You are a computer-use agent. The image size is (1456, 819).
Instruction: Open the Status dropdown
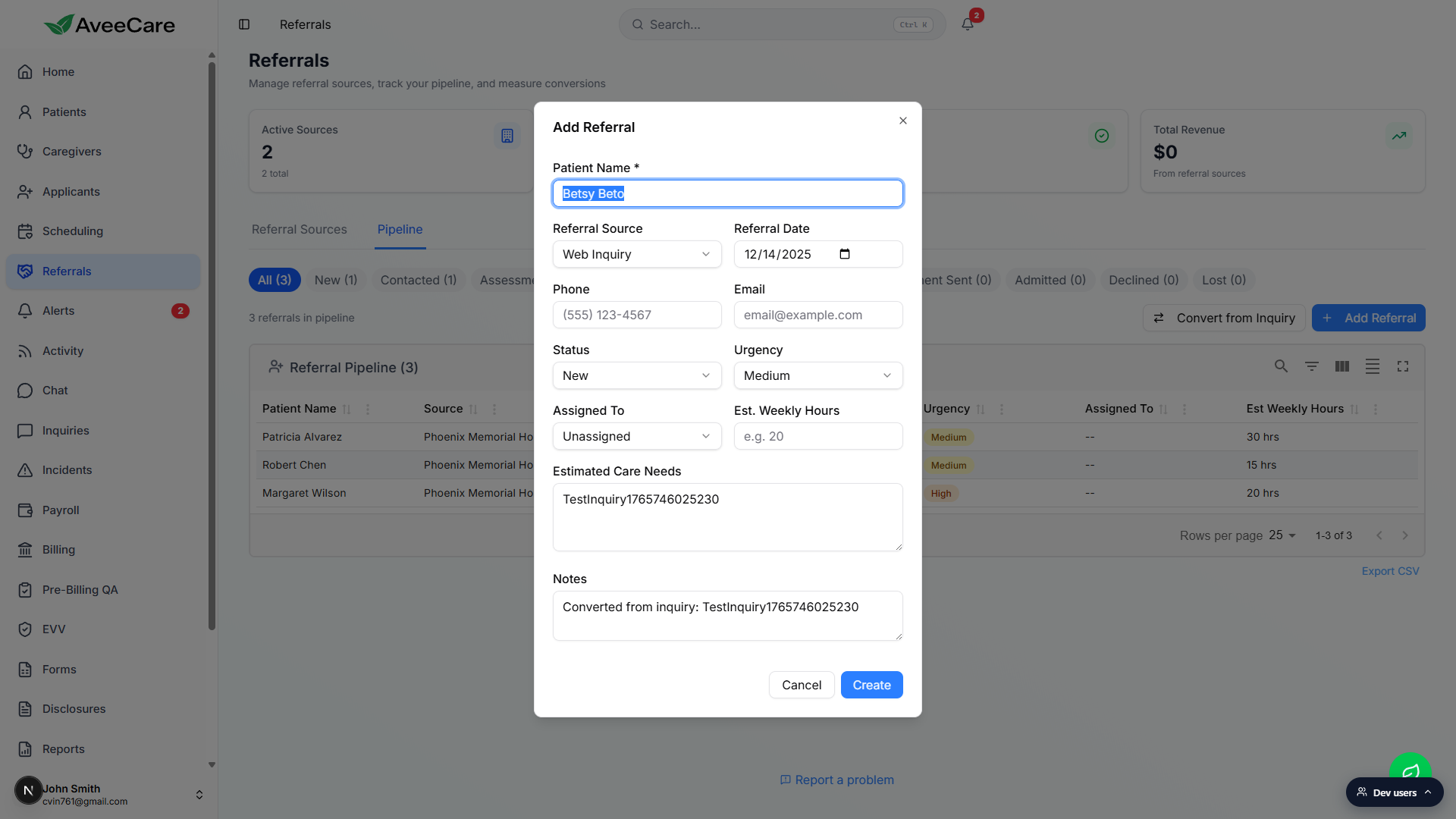point(637,375)
